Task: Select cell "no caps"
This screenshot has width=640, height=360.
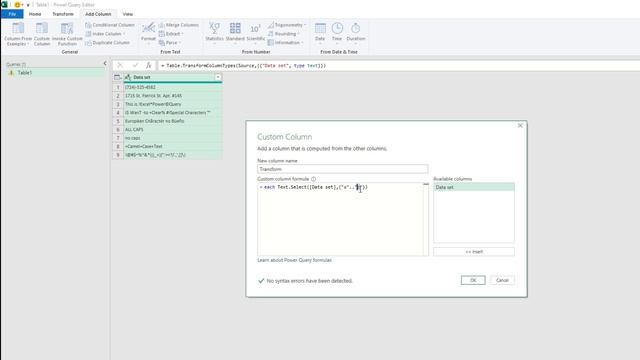Action: click(x=173, y=138)
